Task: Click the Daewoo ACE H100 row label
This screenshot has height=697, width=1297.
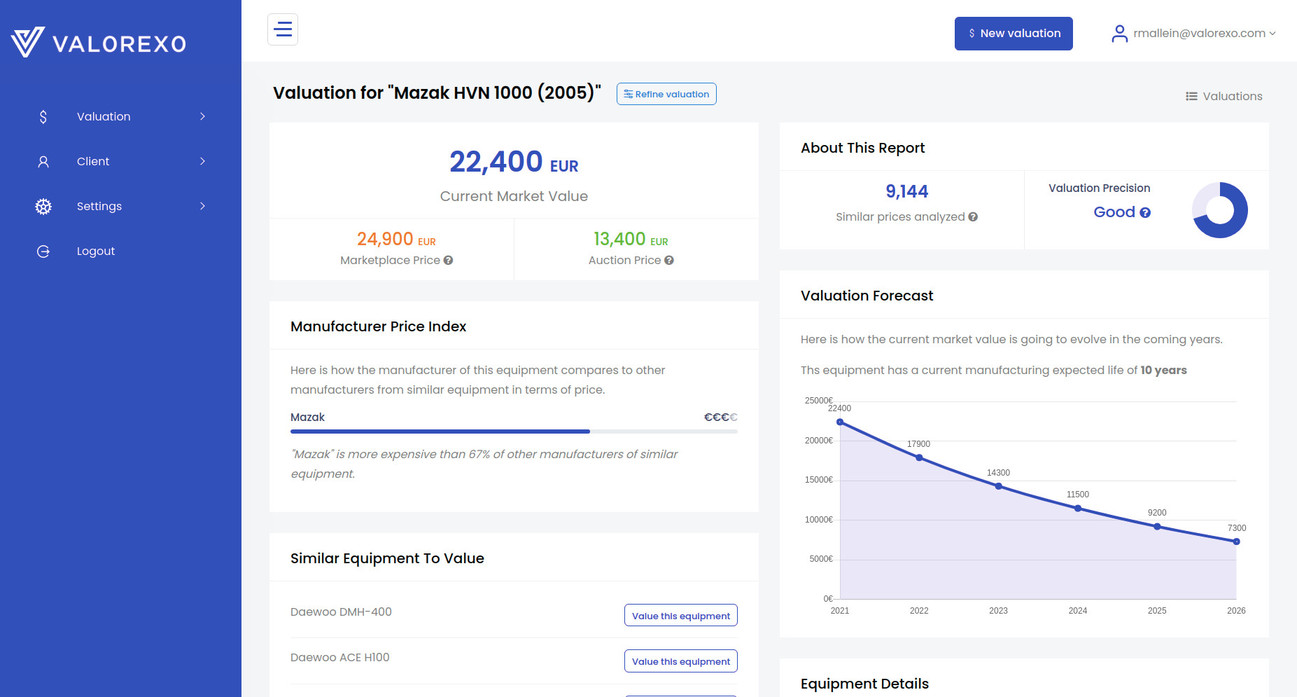Action: pyautogui.click(x=340, y=658)
